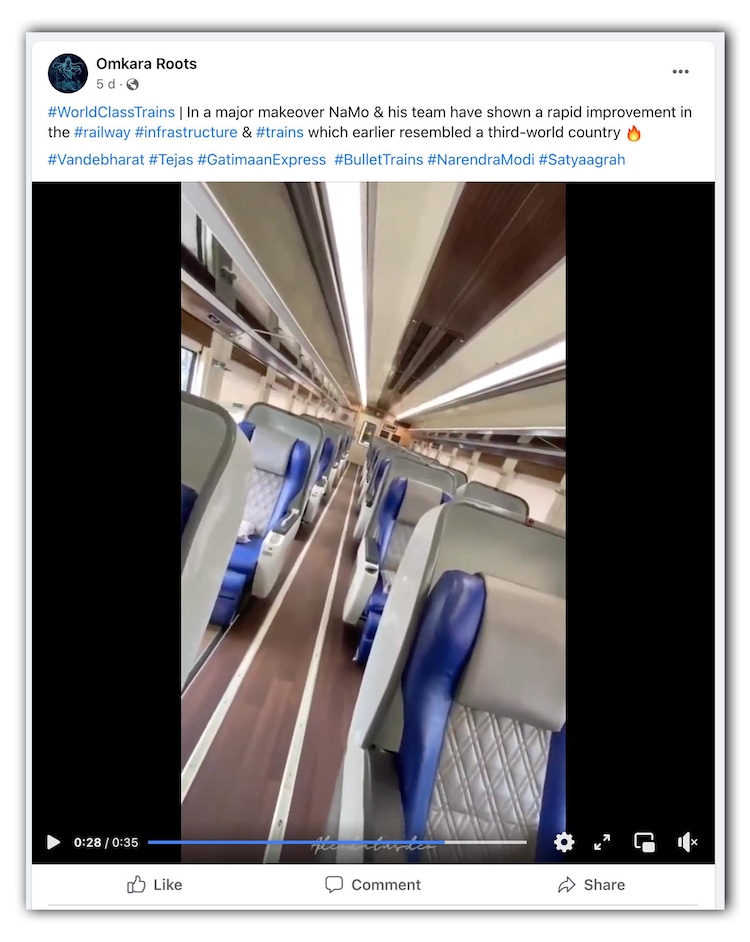Click the train interior video frame

coord(373,505)
